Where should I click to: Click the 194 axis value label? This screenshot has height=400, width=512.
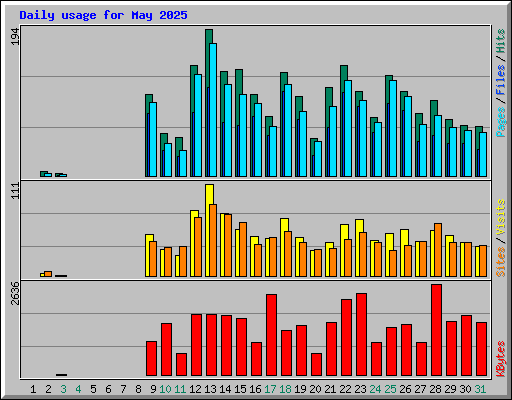click(15, 36)
